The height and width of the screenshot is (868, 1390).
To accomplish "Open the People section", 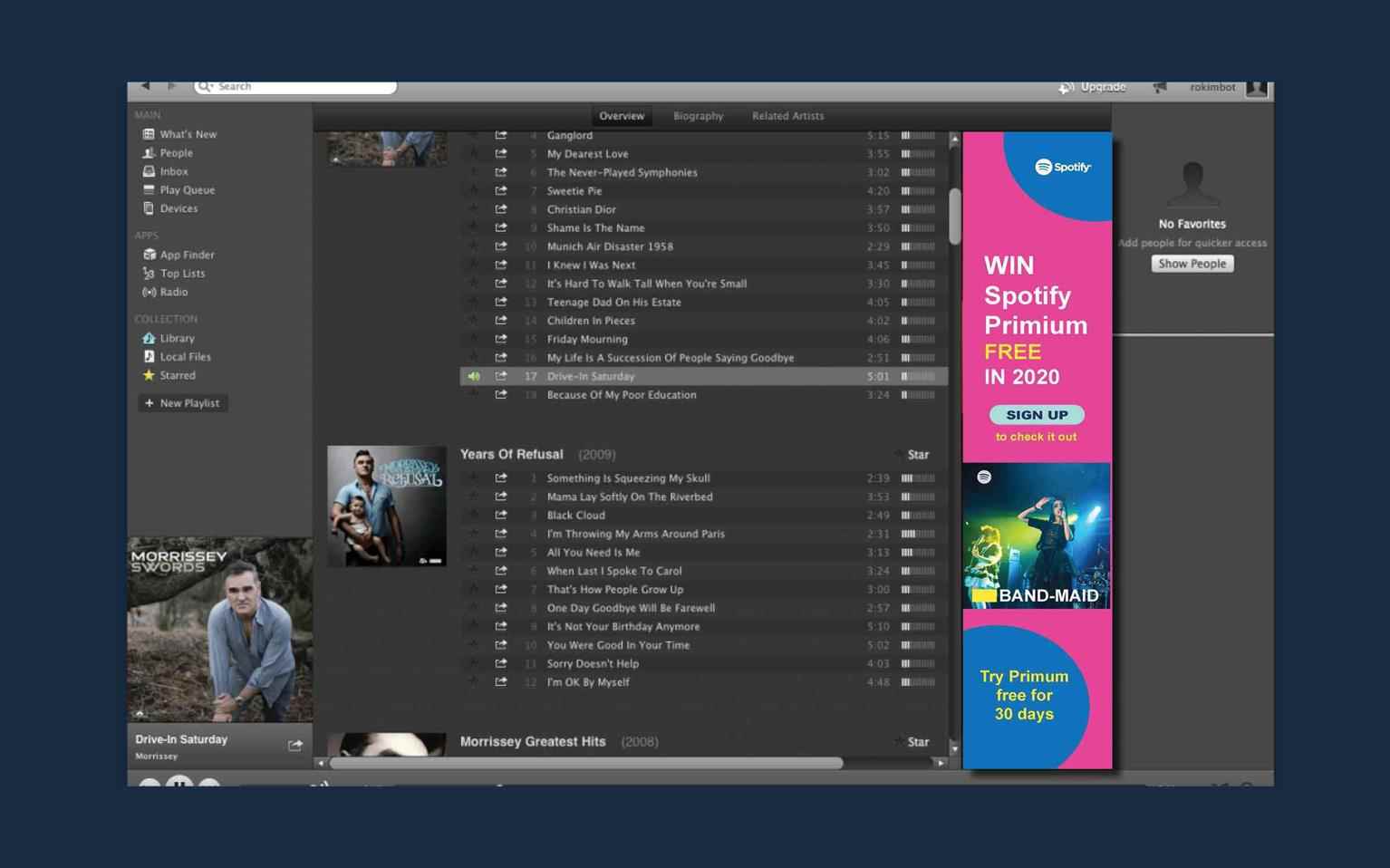I will 168,153.
